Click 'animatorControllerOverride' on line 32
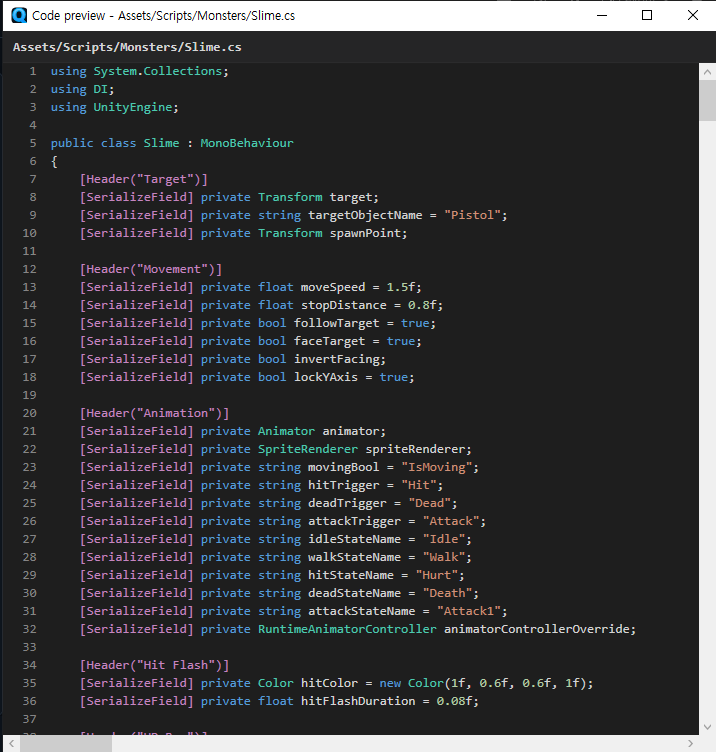Image resolution: width=716 pixels, height=752 pixels. pos(537,629)
